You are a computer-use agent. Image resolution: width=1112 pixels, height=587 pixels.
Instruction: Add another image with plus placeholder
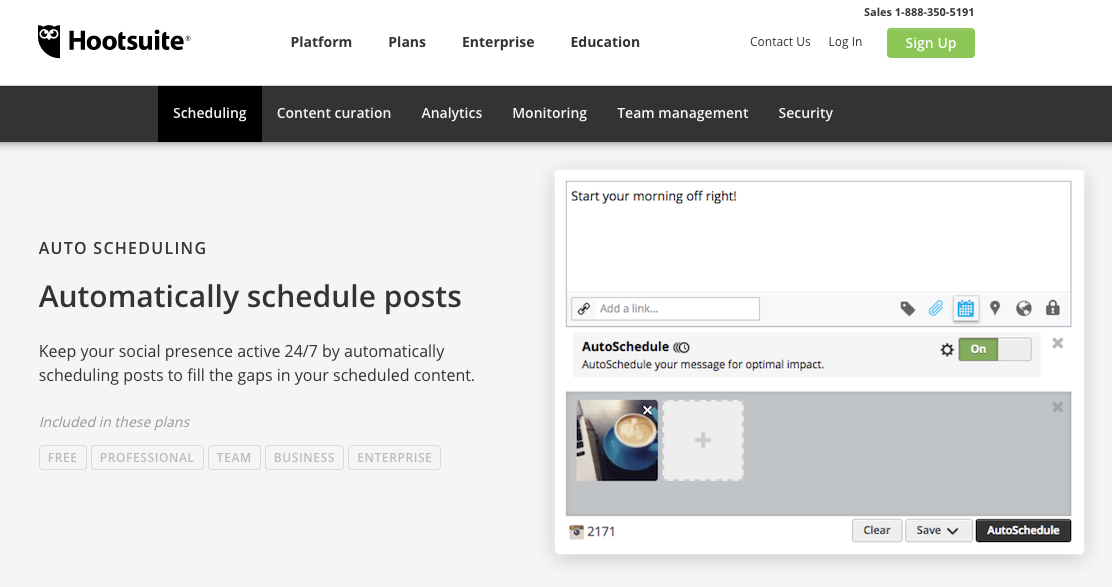coord(703,440)
